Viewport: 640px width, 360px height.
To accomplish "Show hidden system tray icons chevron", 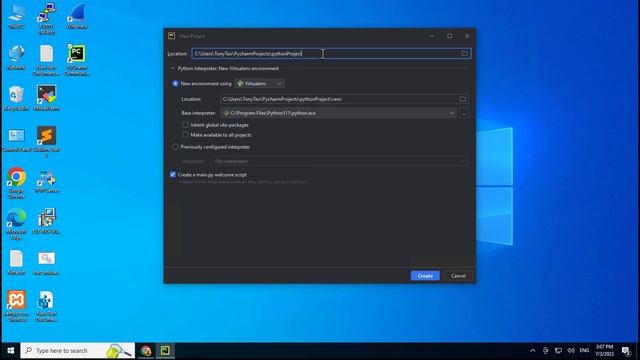I will pyautogui.click(x=532, y=350).
